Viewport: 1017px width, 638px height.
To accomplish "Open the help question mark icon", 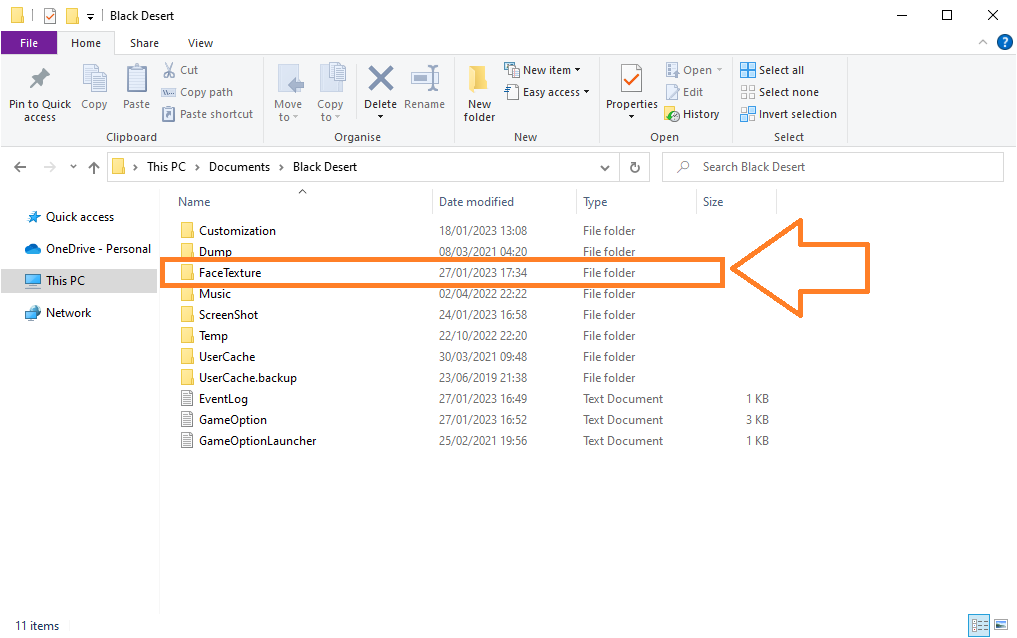I will click(1005, 42).
